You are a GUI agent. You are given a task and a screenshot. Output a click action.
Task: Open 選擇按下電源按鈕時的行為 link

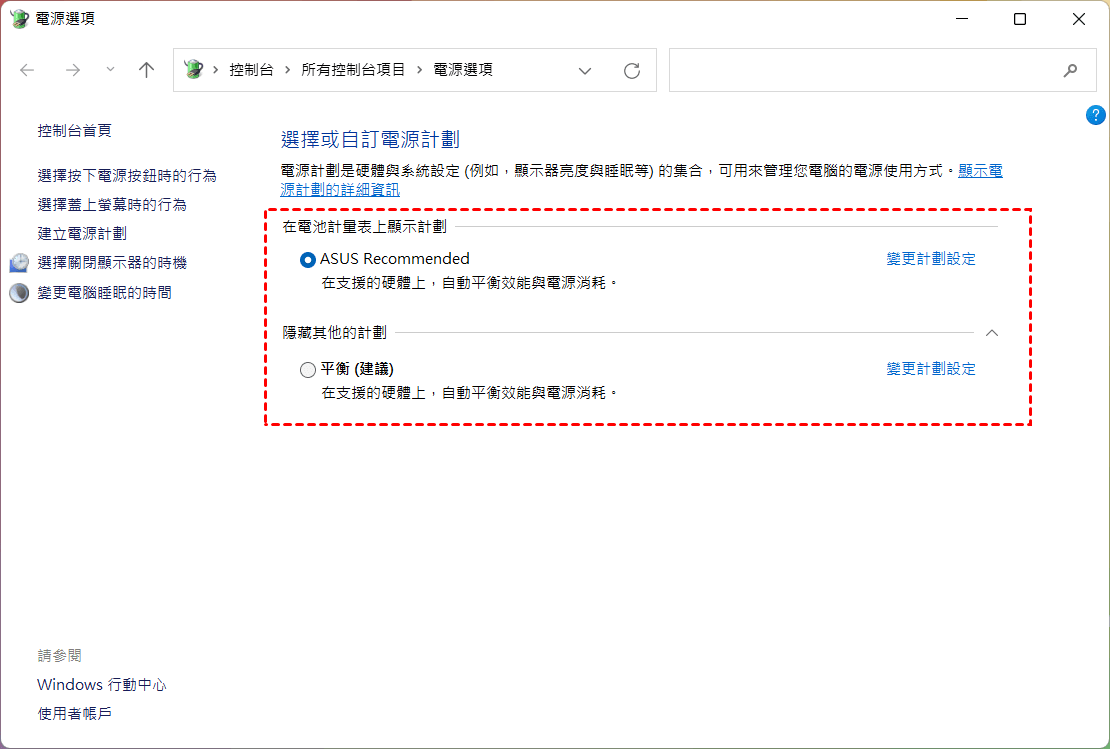click(127, 175)
